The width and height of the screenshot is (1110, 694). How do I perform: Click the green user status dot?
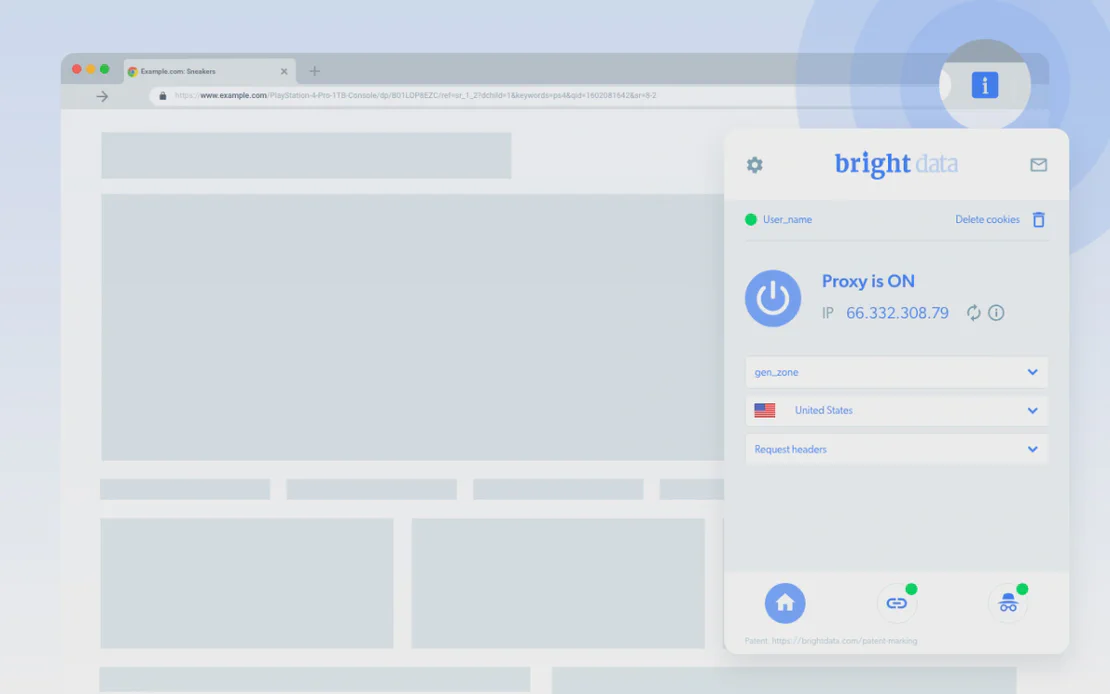point(751,220)
